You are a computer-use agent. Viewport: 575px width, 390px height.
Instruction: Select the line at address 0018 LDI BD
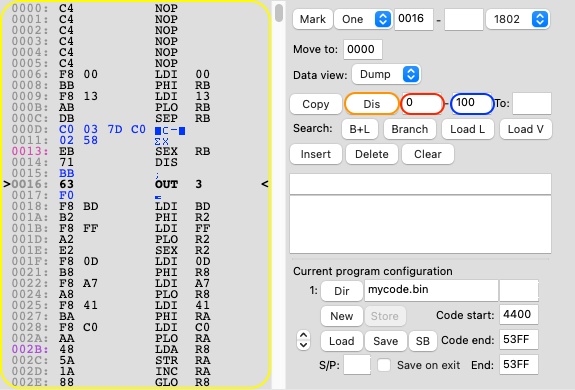(x=136, y=206)
